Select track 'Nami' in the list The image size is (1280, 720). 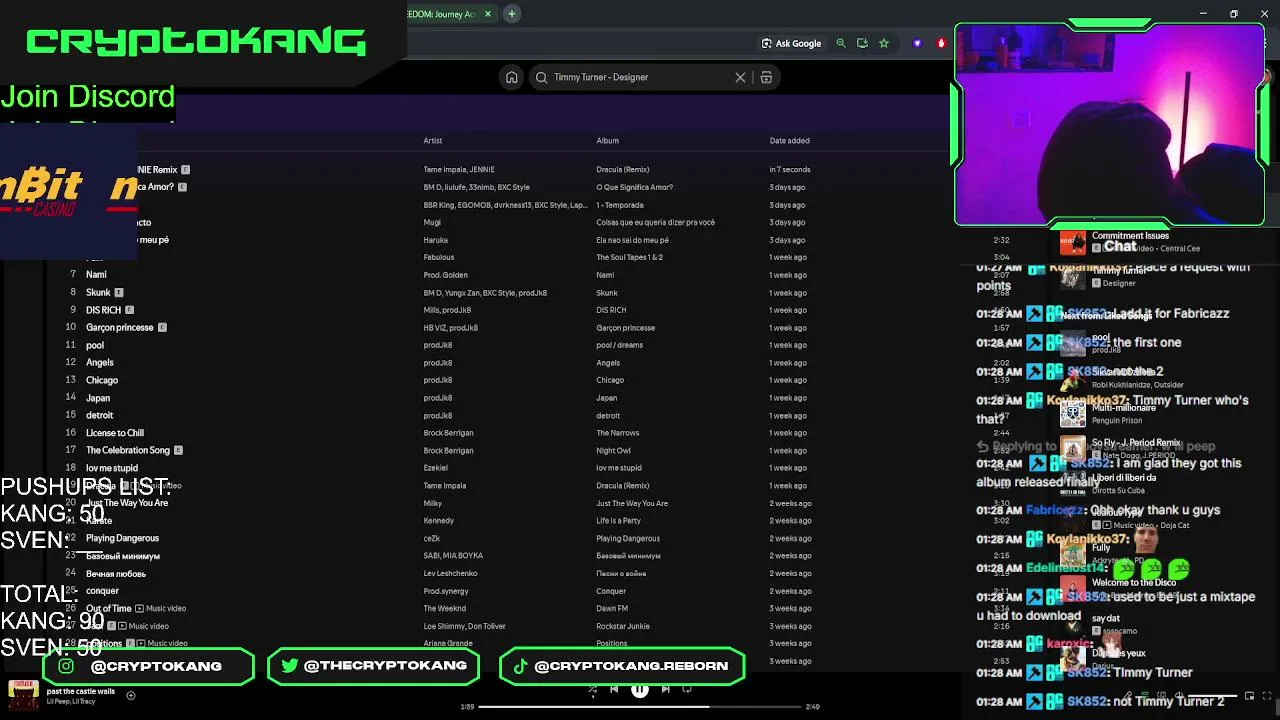[x=96, y=275]
